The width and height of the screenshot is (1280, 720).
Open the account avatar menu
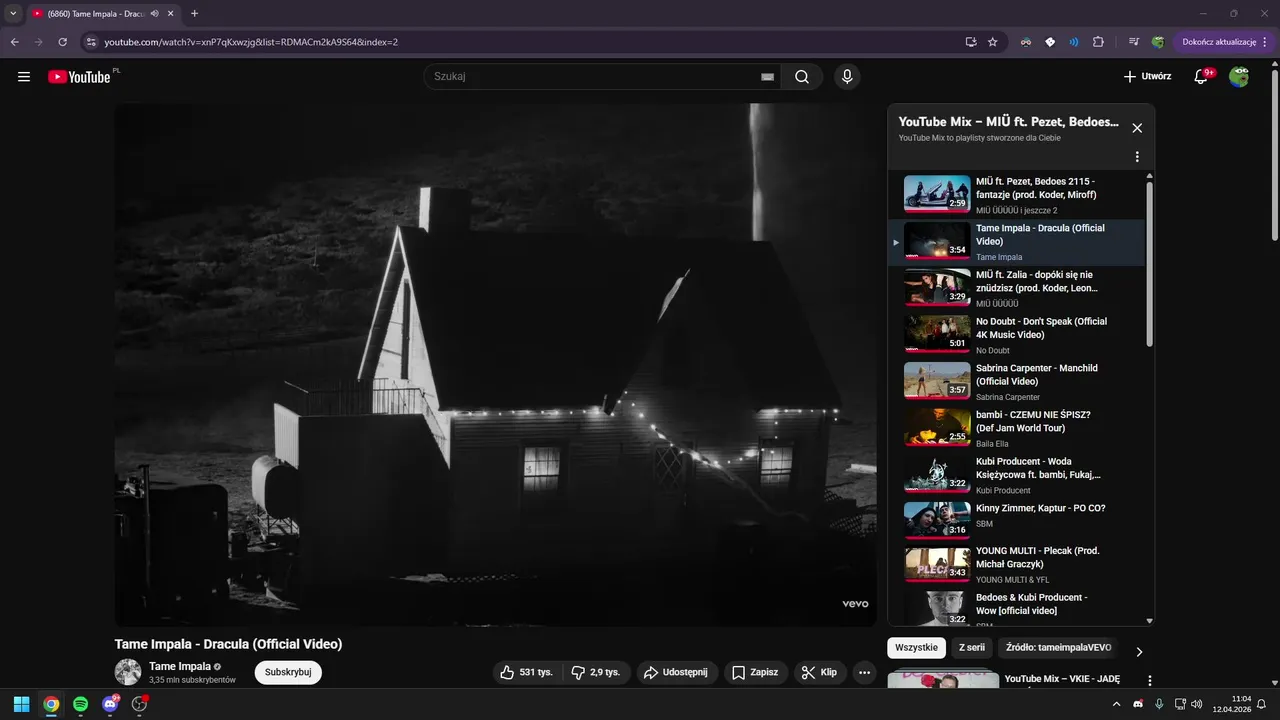click(x=1239, y=77)
